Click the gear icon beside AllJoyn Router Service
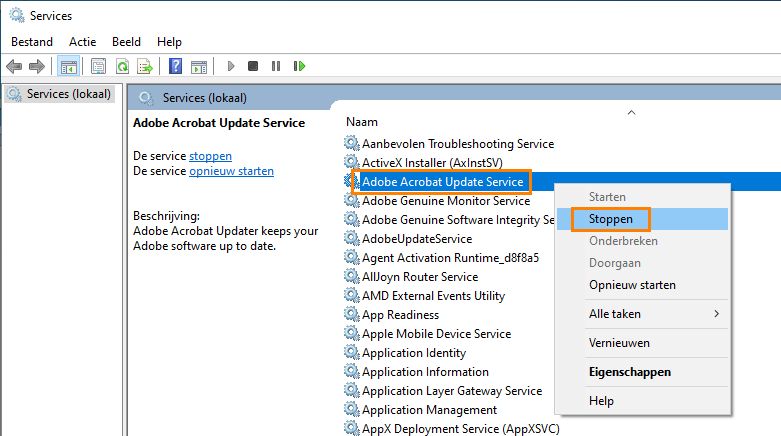 [x=352, y=277]
